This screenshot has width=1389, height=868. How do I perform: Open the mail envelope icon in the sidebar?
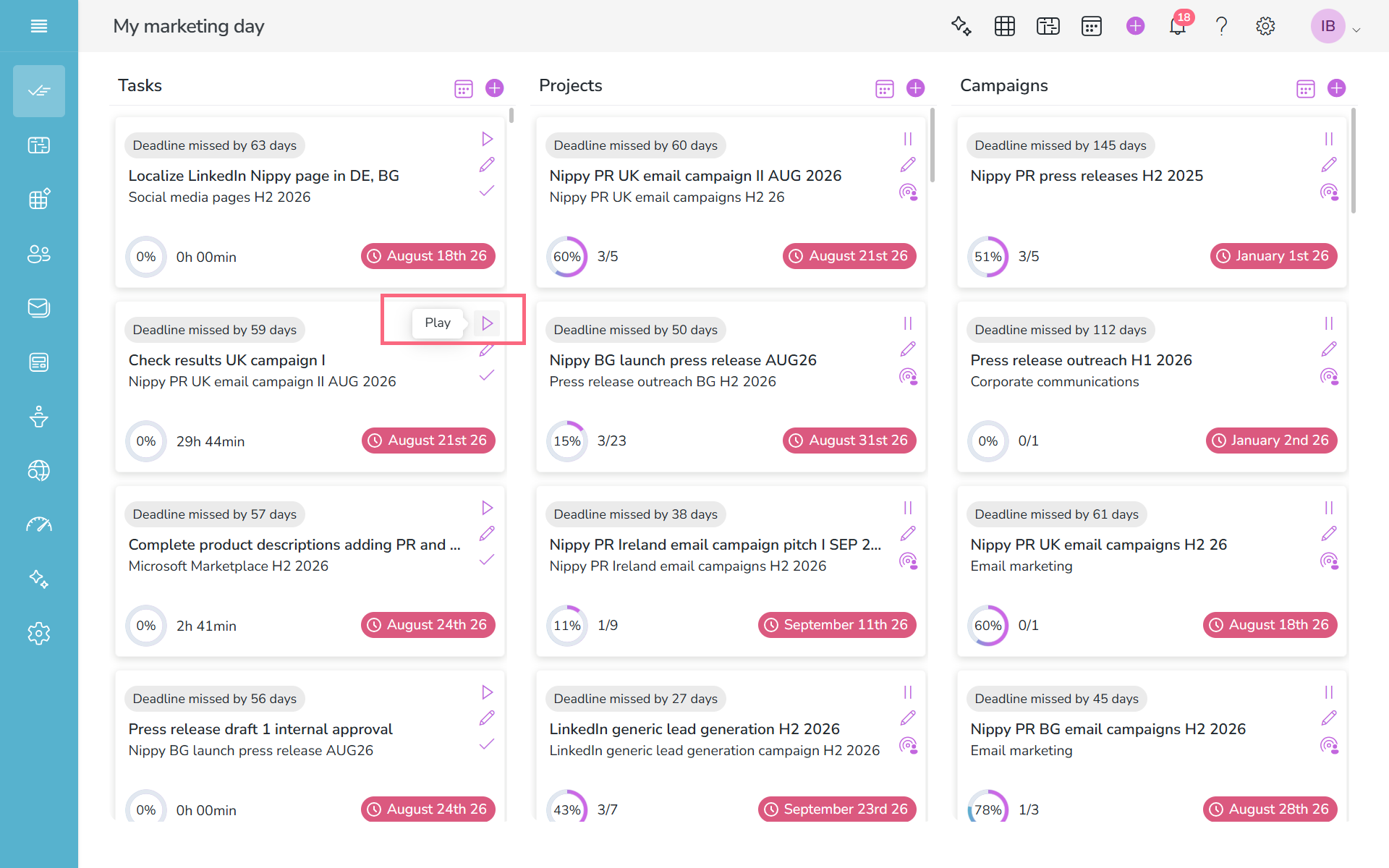point(39,308)
